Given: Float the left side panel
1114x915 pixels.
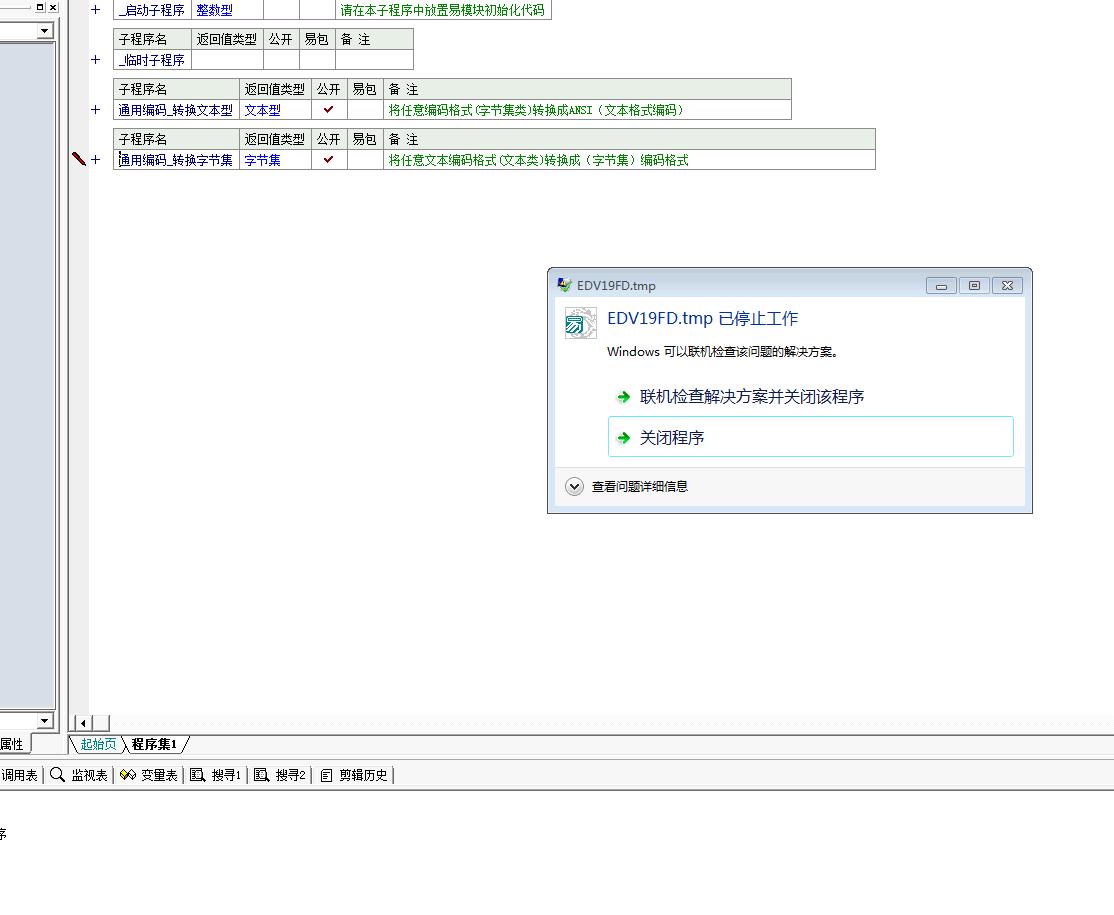Looking at the screenshot, I should [x=40, y=7].
